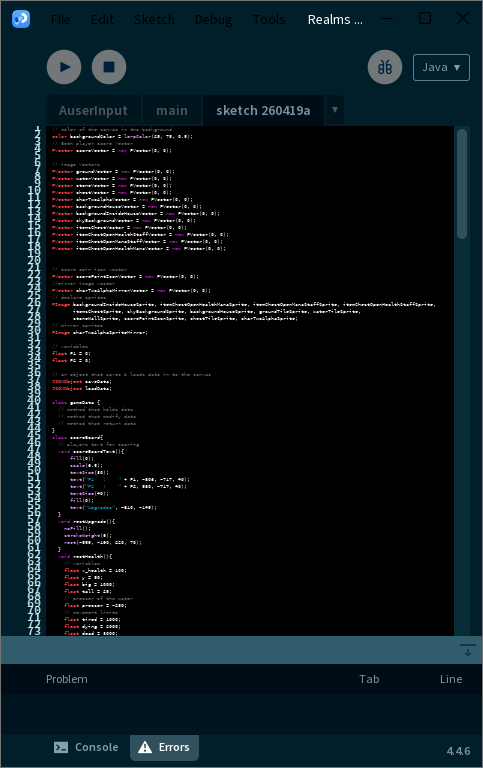This screenshot has width=483, height=768.
Task: Collapse the console panel with arrow icon
Action: [x=468, y=650]
